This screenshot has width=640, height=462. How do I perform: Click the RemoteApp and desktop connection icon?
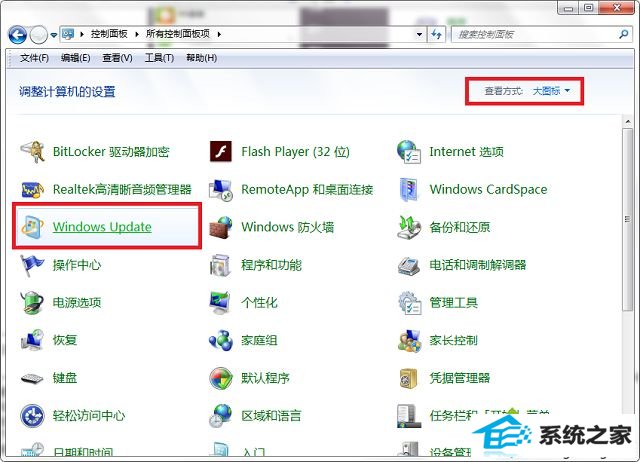220,190
